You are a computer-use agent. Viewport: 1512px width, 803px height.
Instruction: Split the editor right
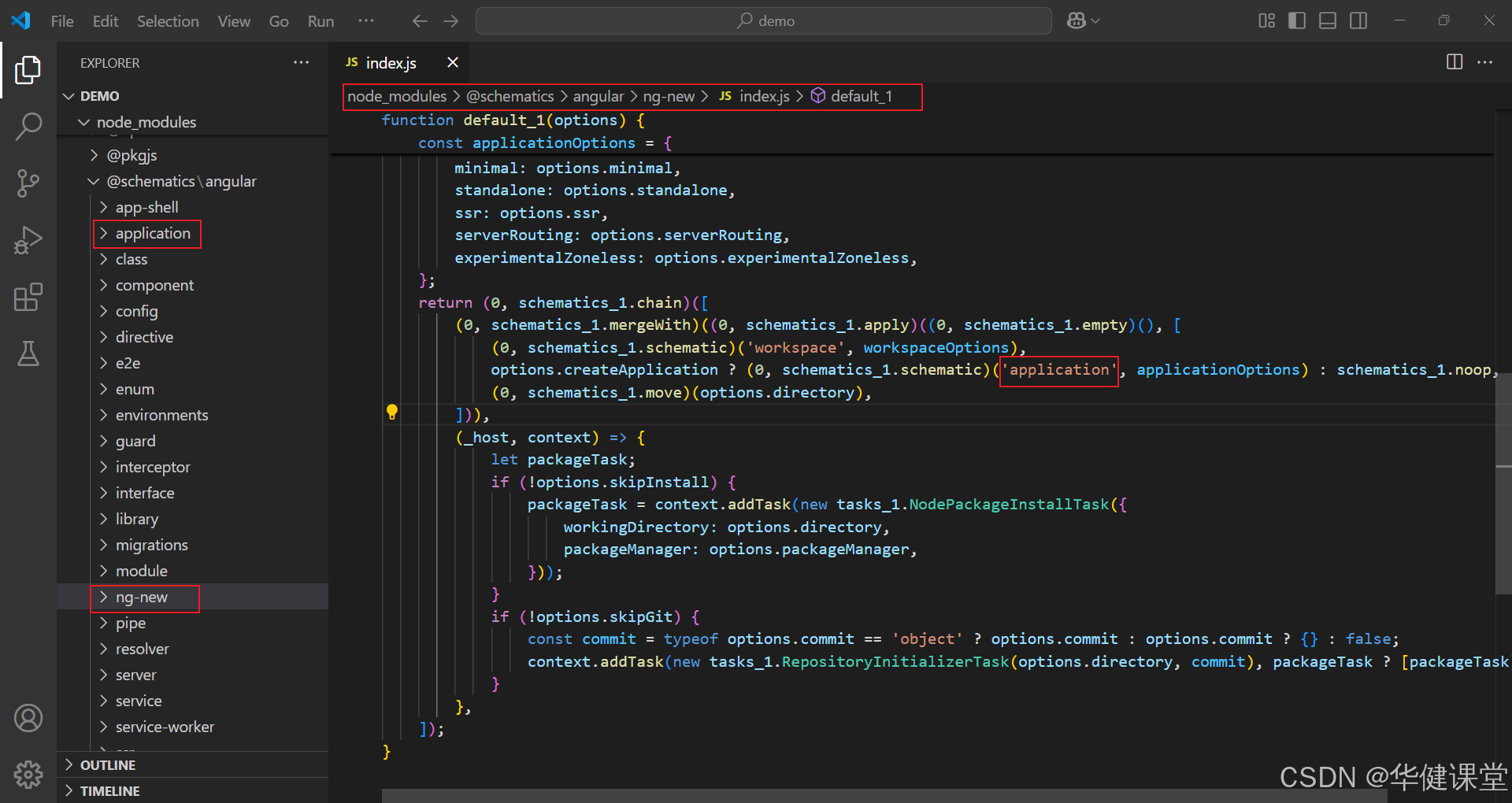[1455, 62]
